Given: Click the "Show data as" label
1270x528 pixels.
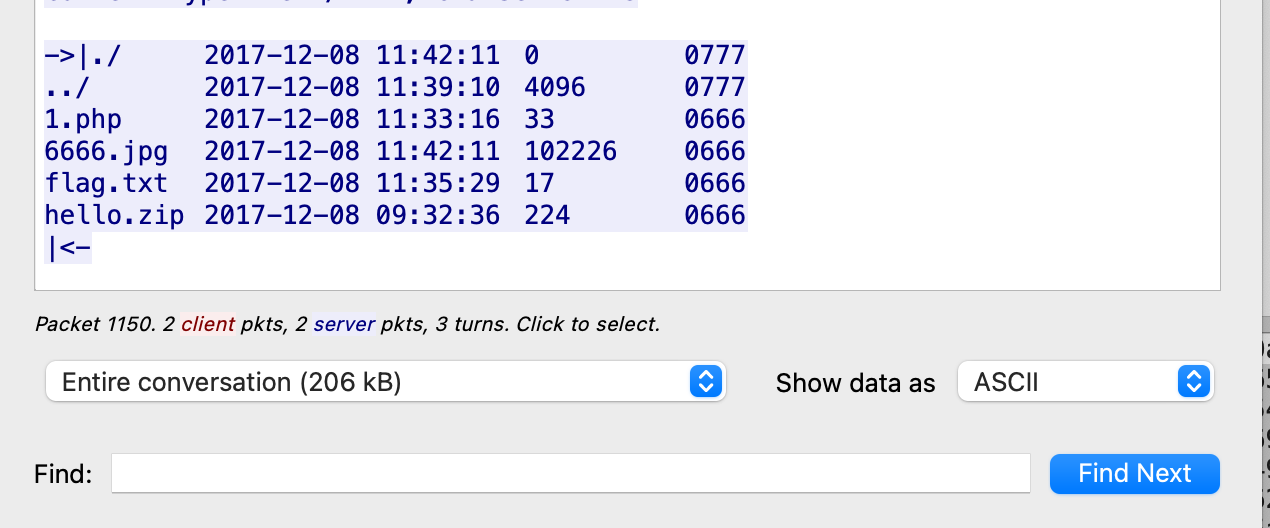Looking at the screenshot, I should point(855,383).
